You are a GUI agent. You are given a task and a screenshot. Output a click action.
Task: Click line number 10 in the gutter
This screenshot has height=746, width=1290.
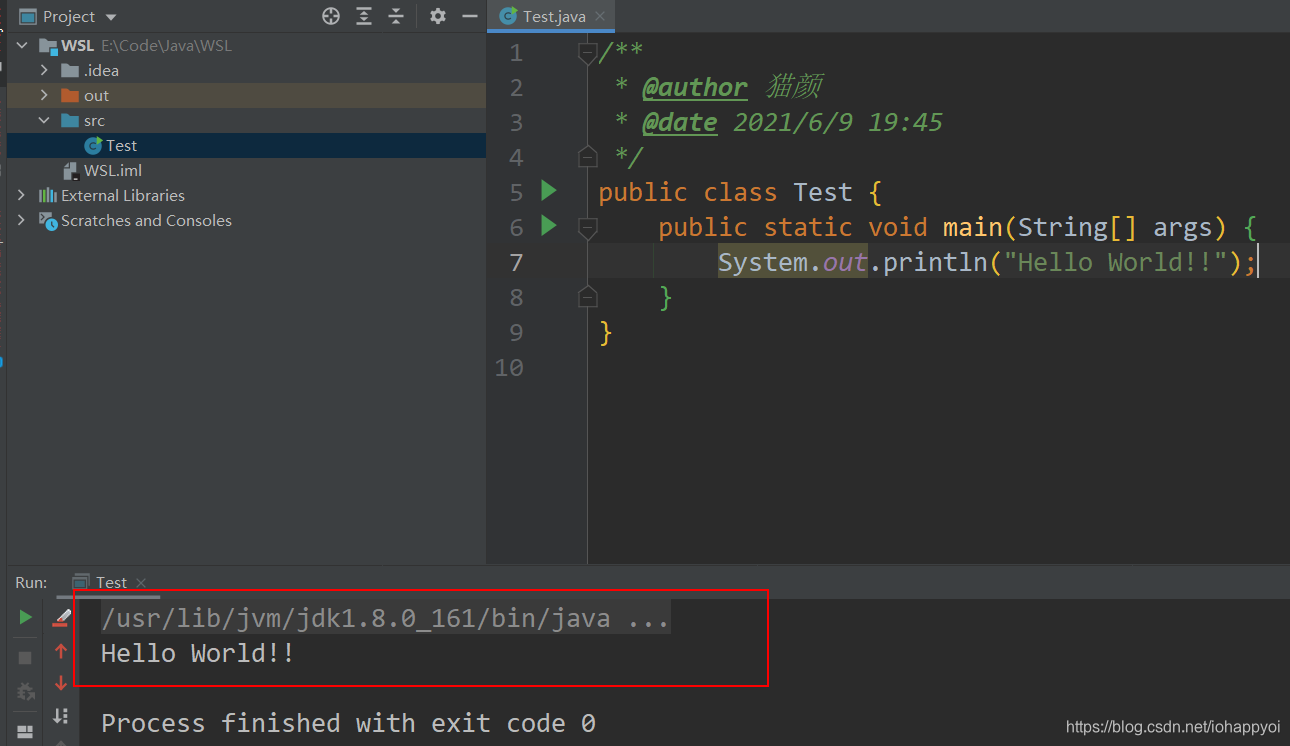tap(509, 368)
